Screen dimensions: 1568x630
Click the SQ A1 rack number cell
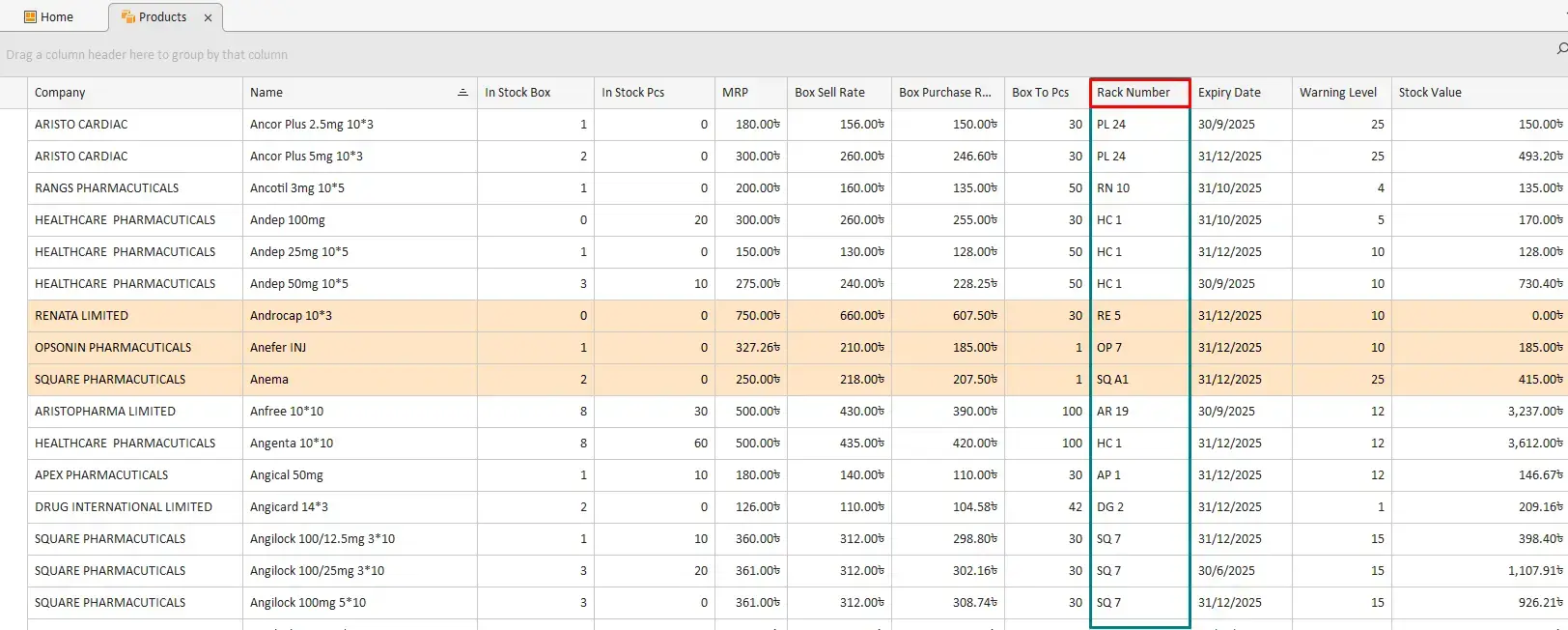(1140, 380)
